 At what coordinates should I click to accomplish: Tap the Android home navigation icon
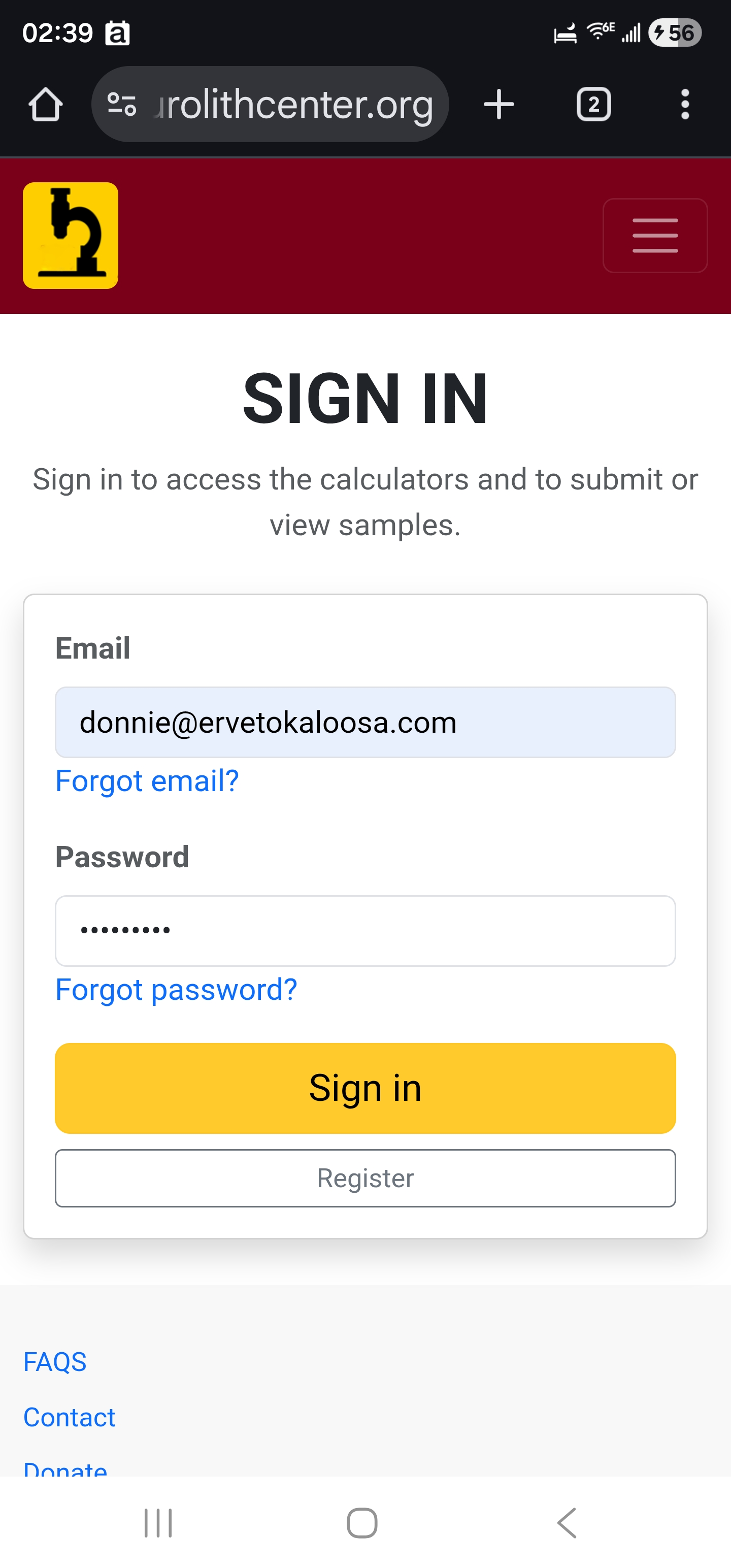click(x=362, y=1523)
